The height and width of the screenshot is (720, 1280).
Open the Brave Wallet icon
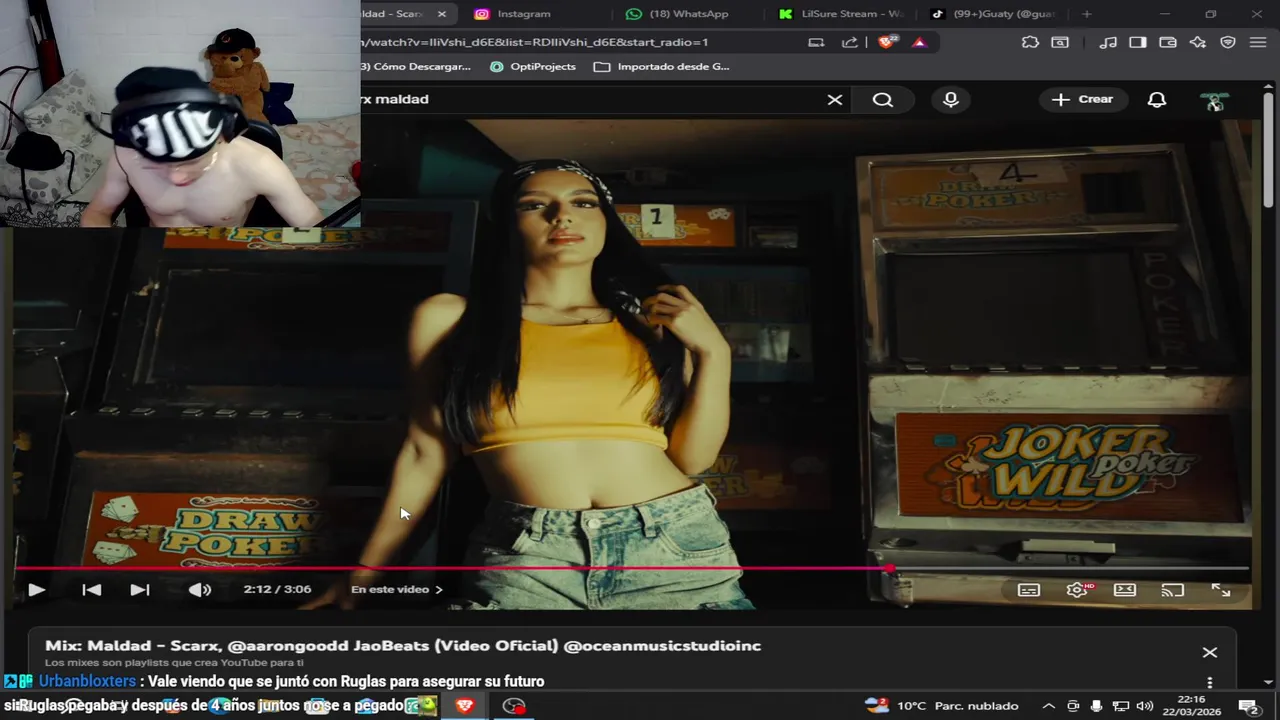[1168, 42]
